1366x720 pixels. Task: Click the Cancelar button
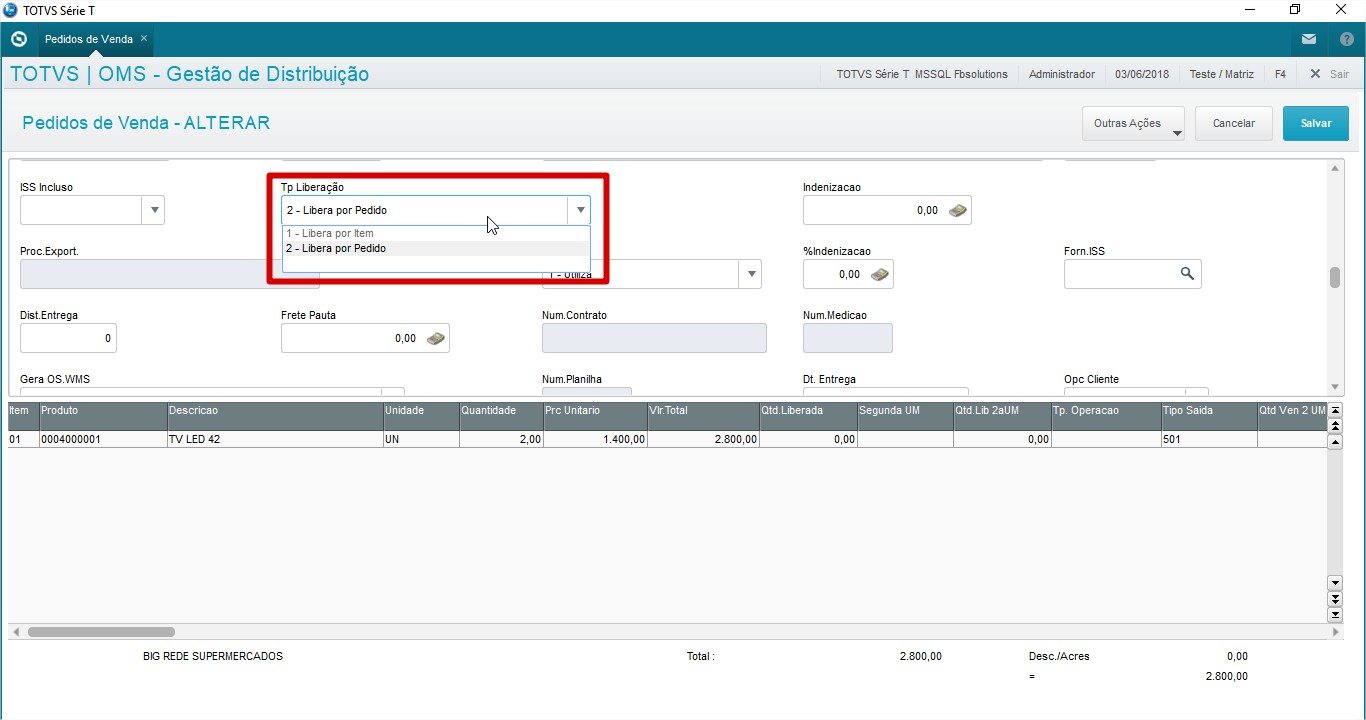(x=1233, y=123)
